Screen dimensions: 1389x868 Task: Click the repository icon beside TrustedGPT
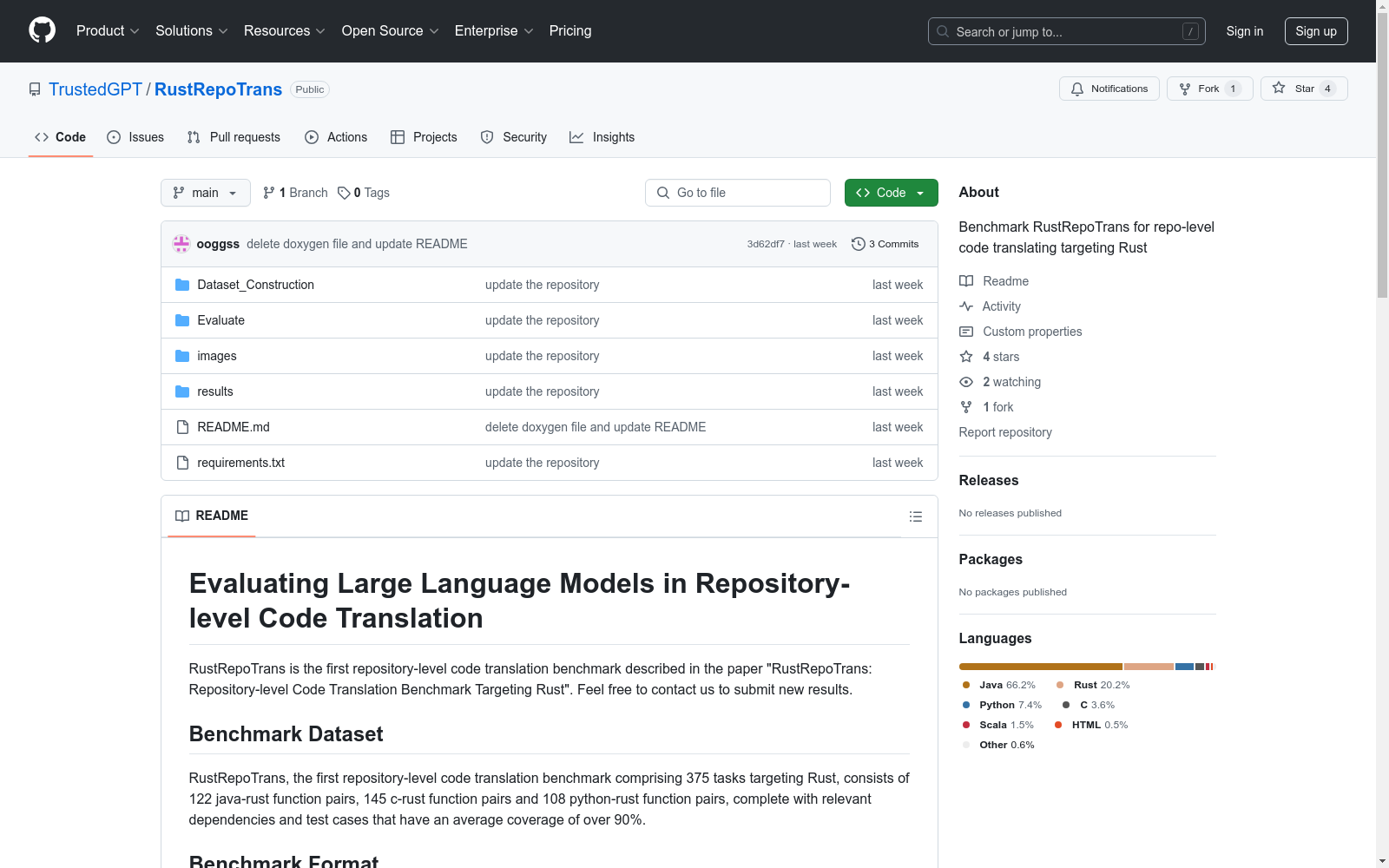35,89
